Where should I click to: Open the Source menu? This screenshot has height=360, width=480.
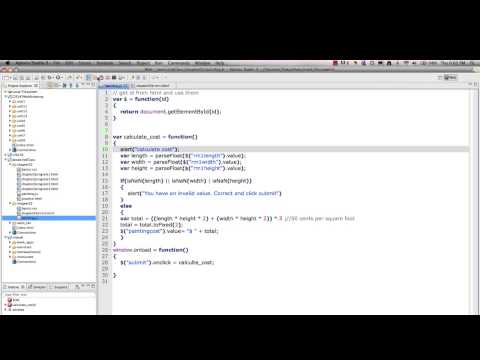tap(85, 63)
